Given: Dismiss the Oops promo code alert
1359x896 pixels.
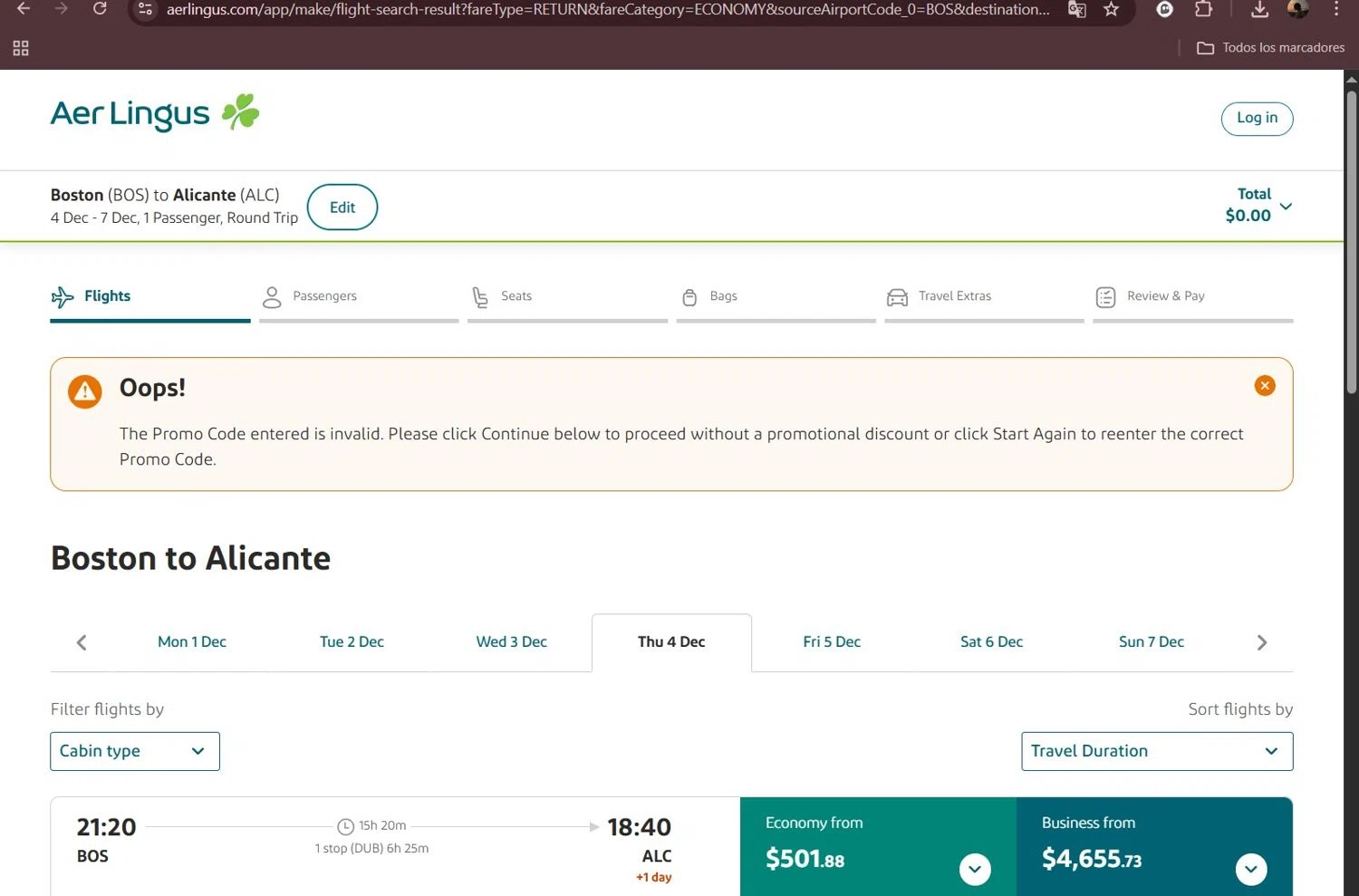Looking at the screenshot, I should (1265, 386).
